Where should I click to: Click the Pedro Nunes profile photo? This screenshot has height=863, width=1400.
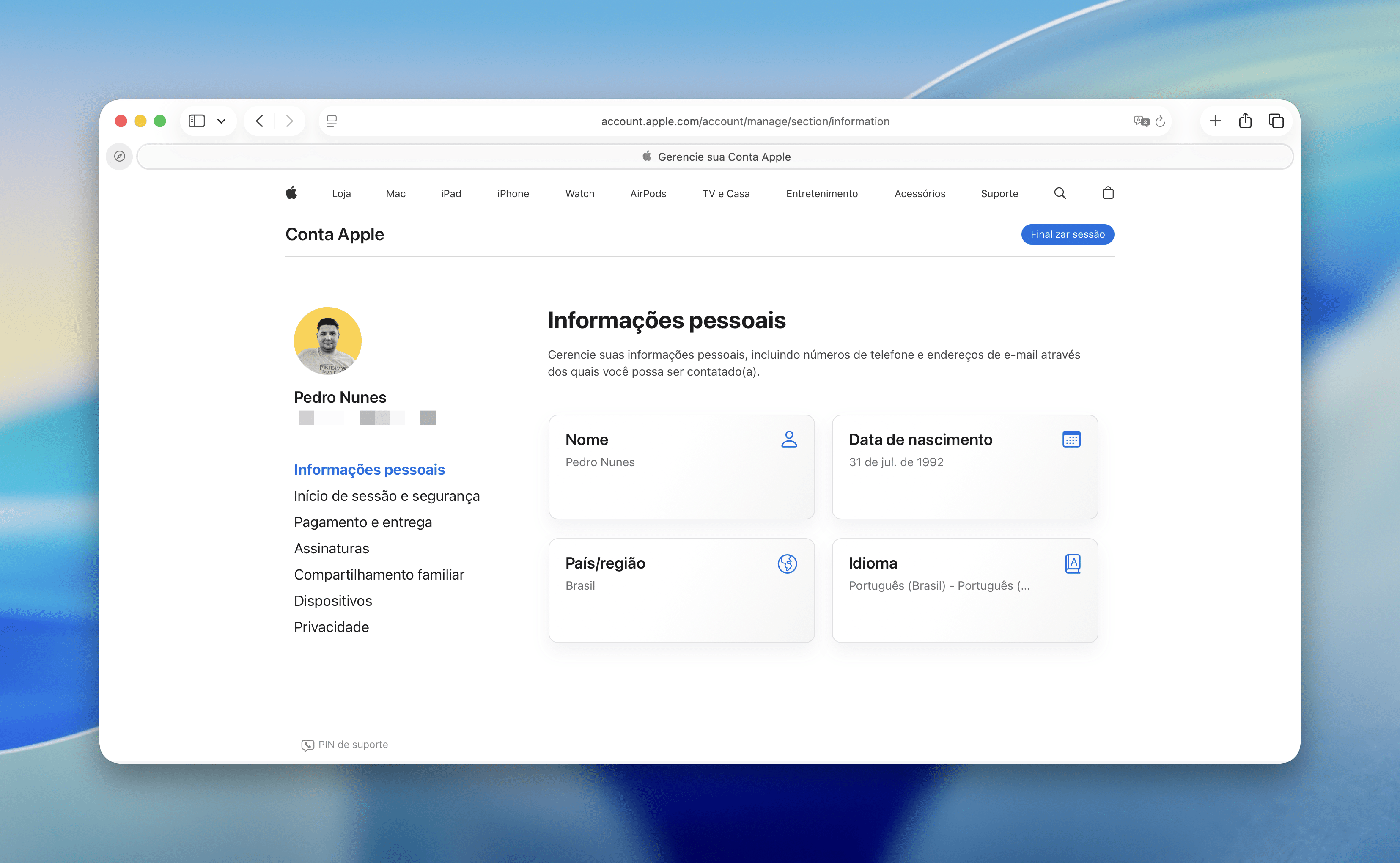click(327, 341)
